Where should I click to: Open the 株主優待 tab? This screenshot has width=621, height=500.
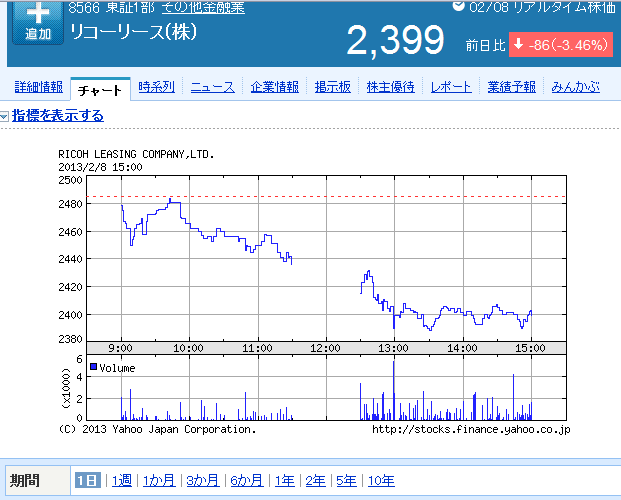tap(391, 87)
